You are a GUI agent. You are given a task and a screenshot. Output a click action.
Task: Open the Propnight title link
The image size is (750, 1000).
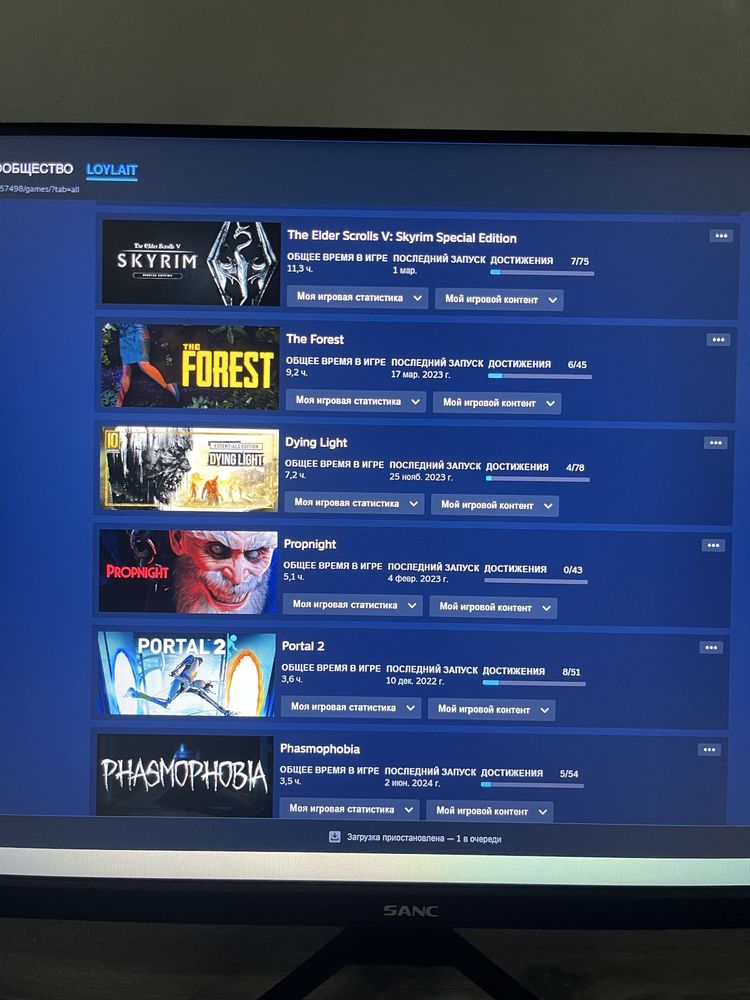tap(310, 544)
